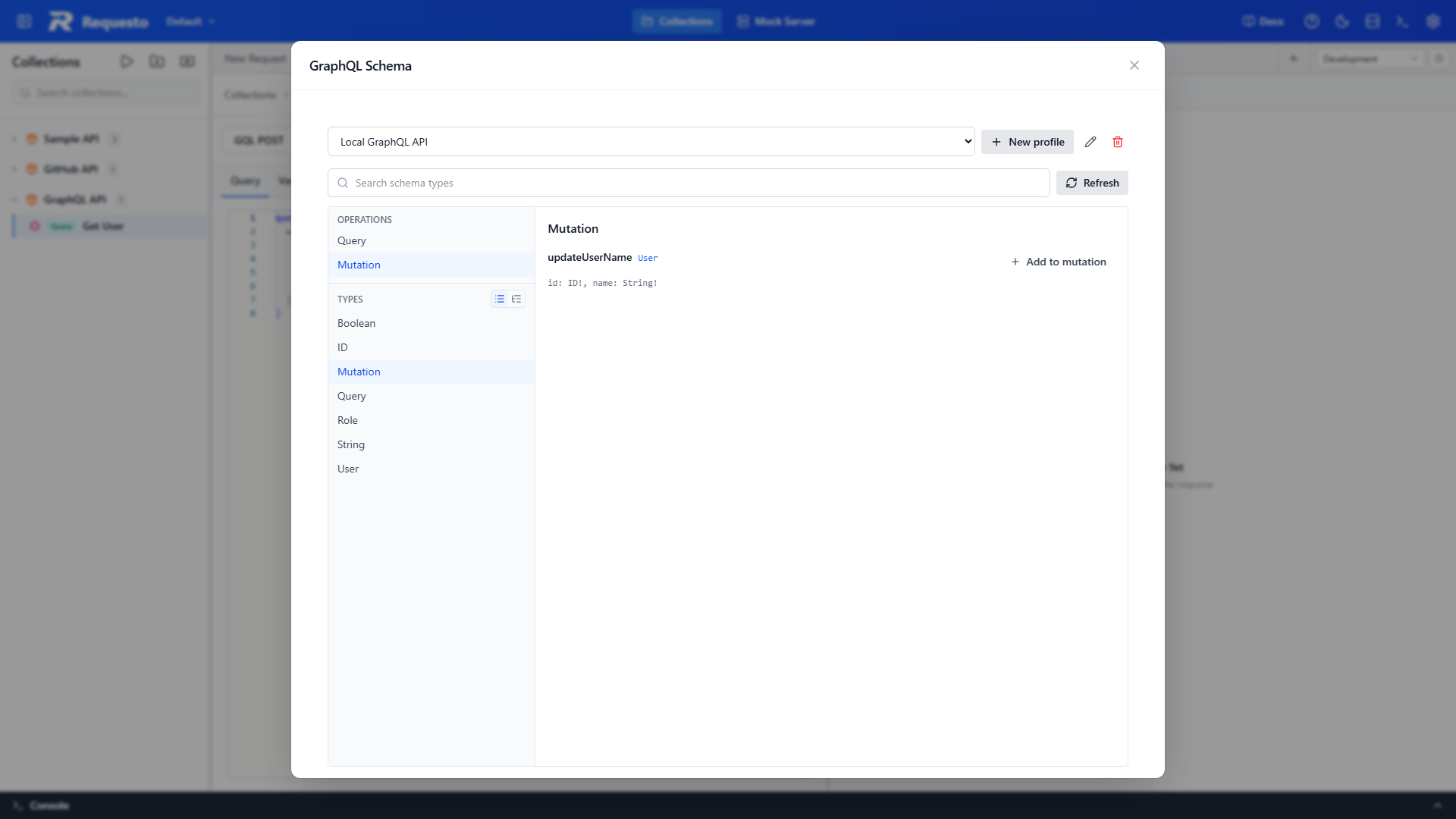
Task: Switch types to grouped tree view
Action: pyautogui.click(x=516, y=299)
